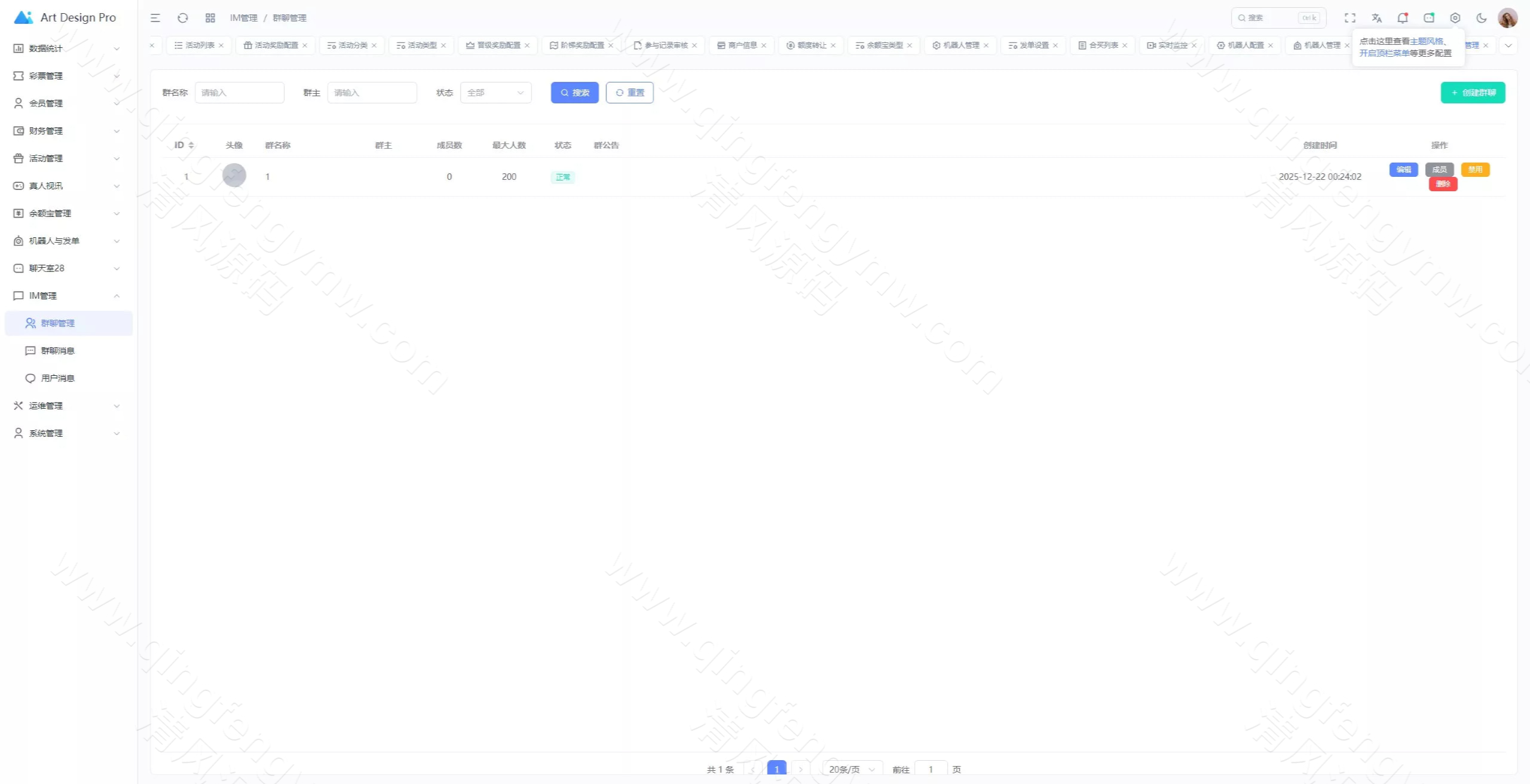Click the refresh page icon in the header

[x=183, y=18]
